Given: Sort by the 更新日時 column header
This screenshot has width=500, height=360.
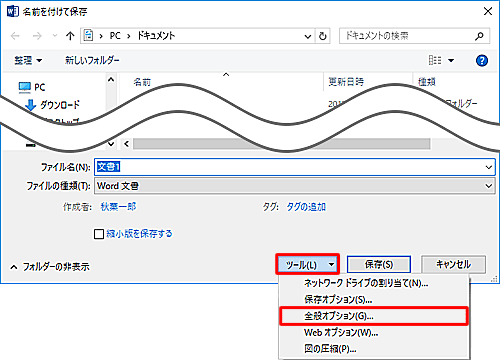Looking at the screenshot, I should pos(346,82).
